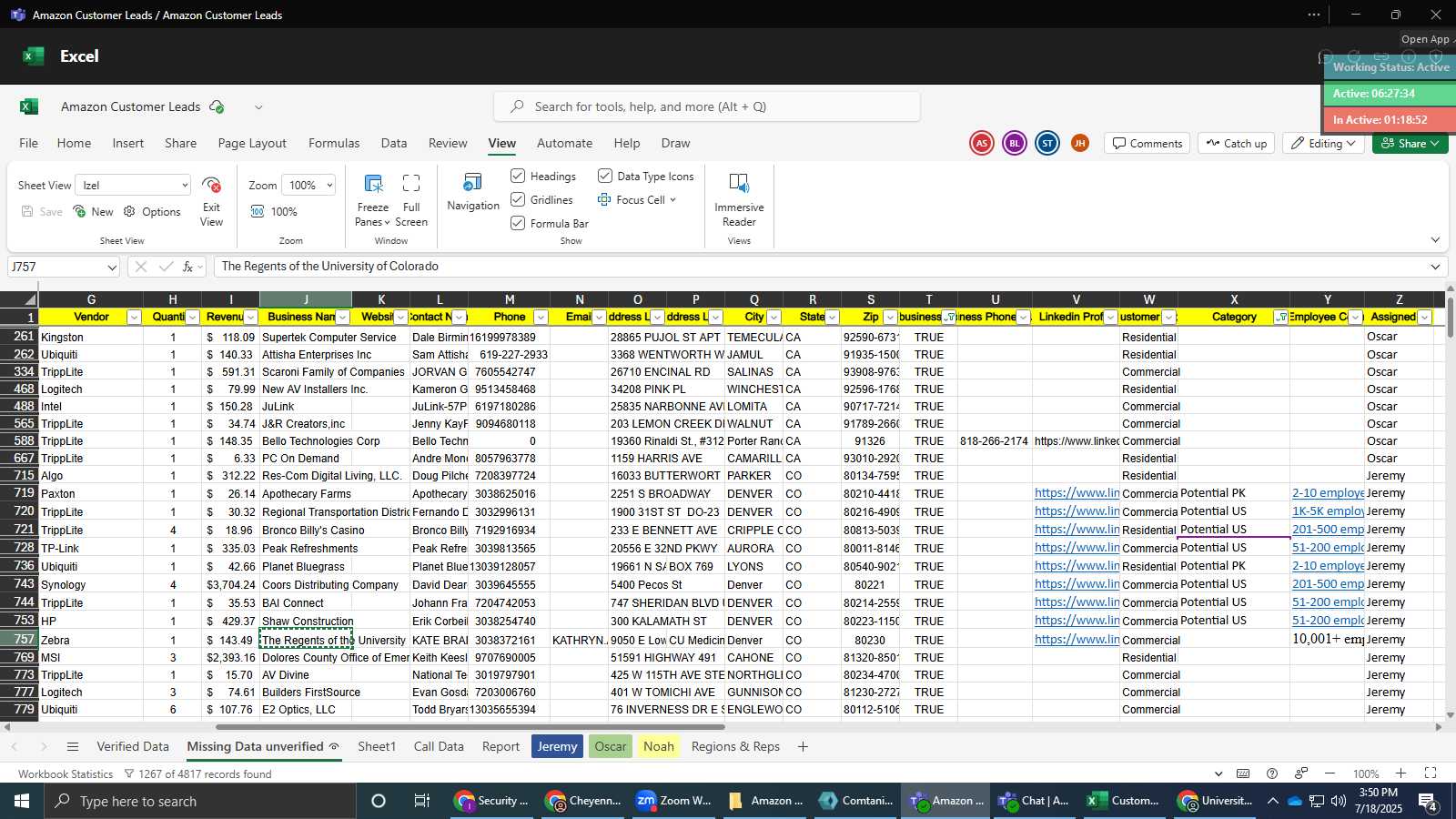Open the notification center icon
The height and width of the screenshot is (819, 1456).
tap(1428, 801)
